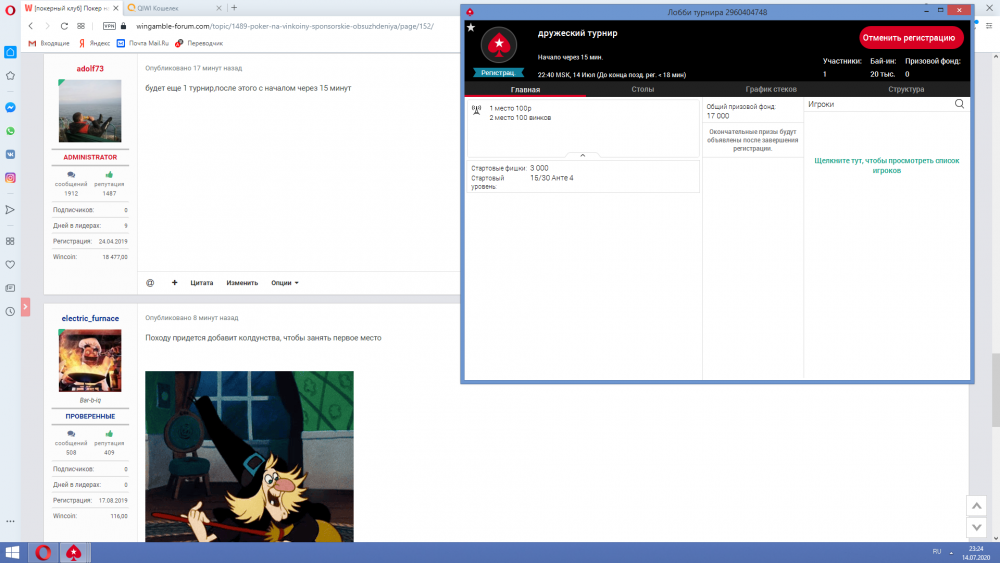Screen dimensions: 1000x563
Task: Open sidebar personal news icon
Action: click(10, 288)
